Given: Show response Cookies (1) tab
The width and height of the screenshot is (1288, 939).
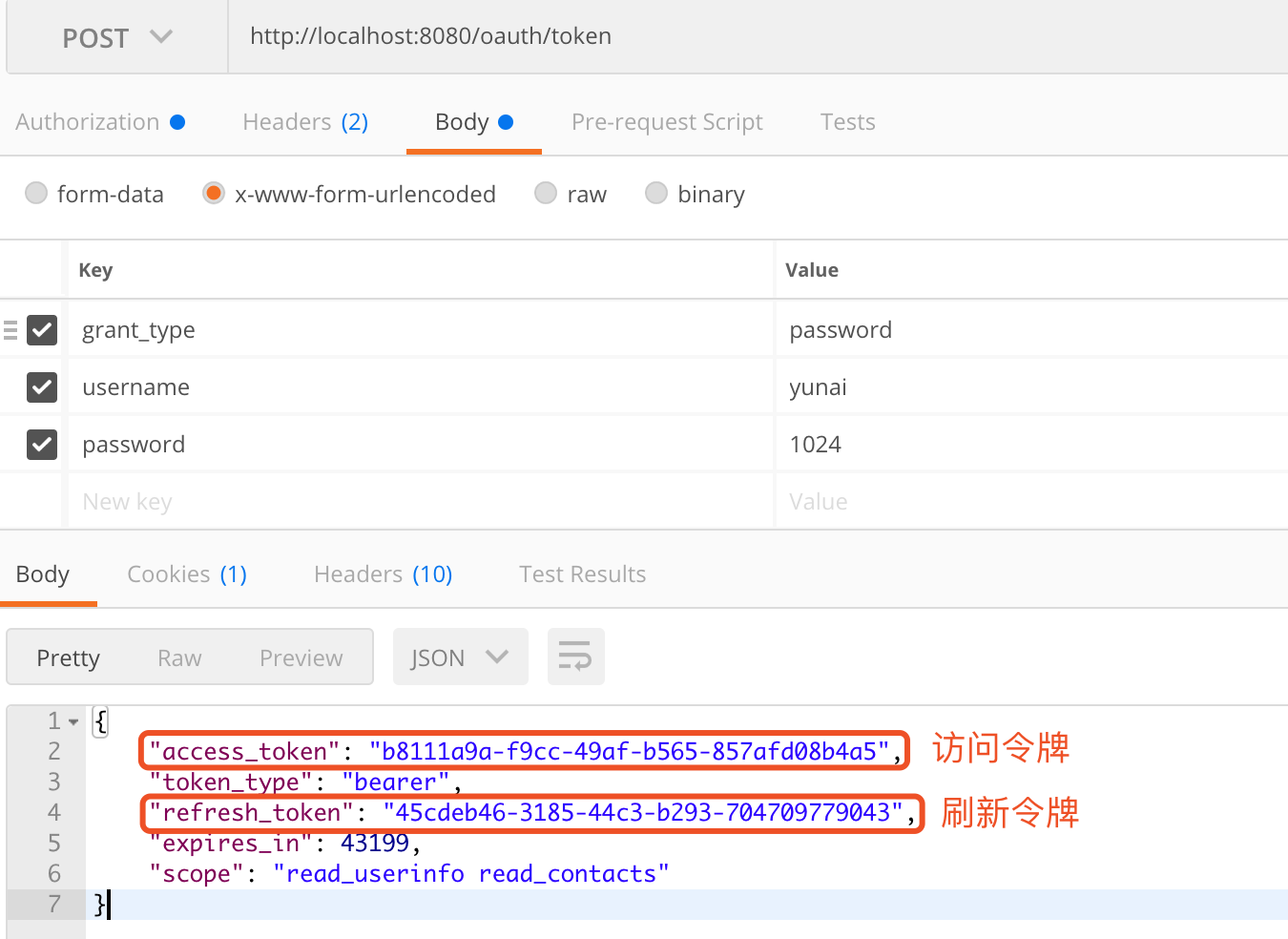Looking at the screenshot, I should click(x=187, y=574).
